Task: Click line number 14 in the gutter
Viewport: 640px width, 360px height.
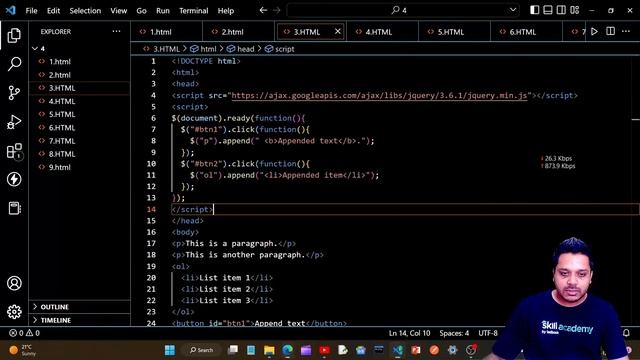Action: click(151, 209)
